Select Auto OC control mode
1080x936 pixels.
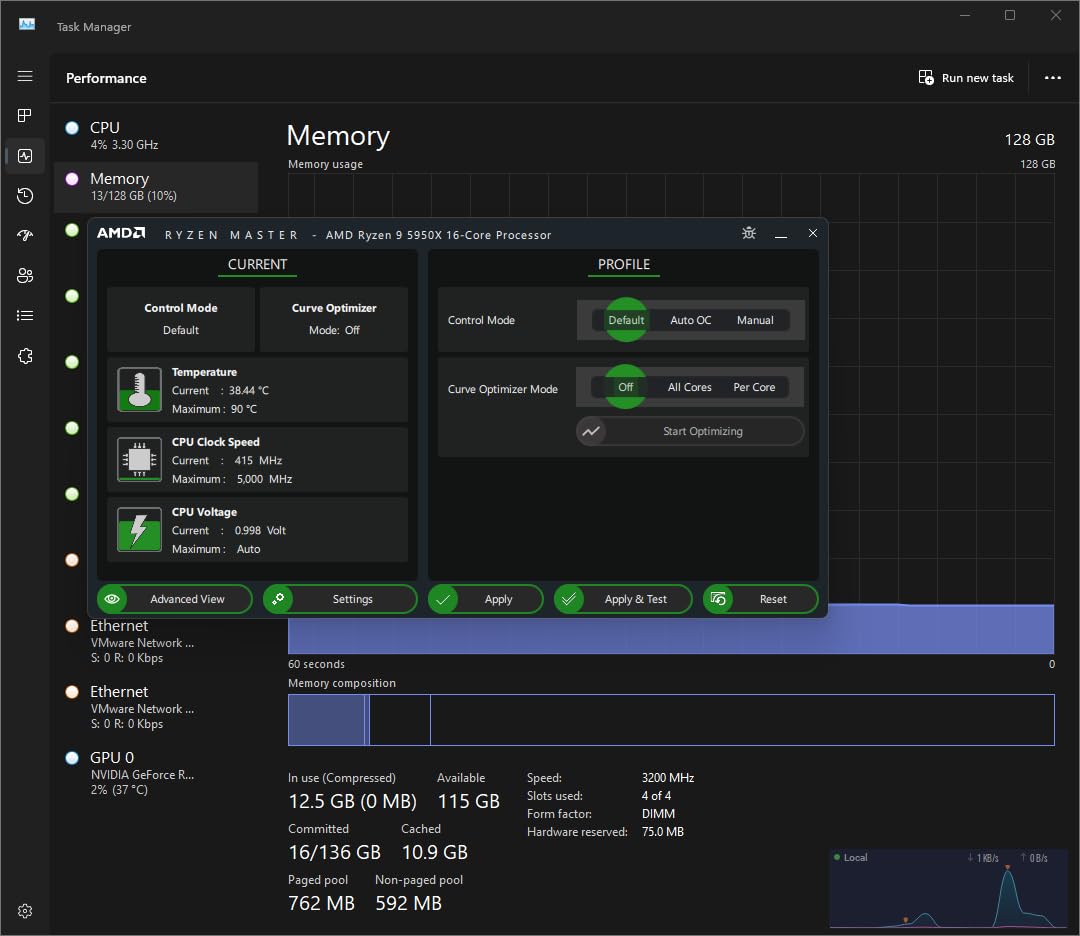690,320
